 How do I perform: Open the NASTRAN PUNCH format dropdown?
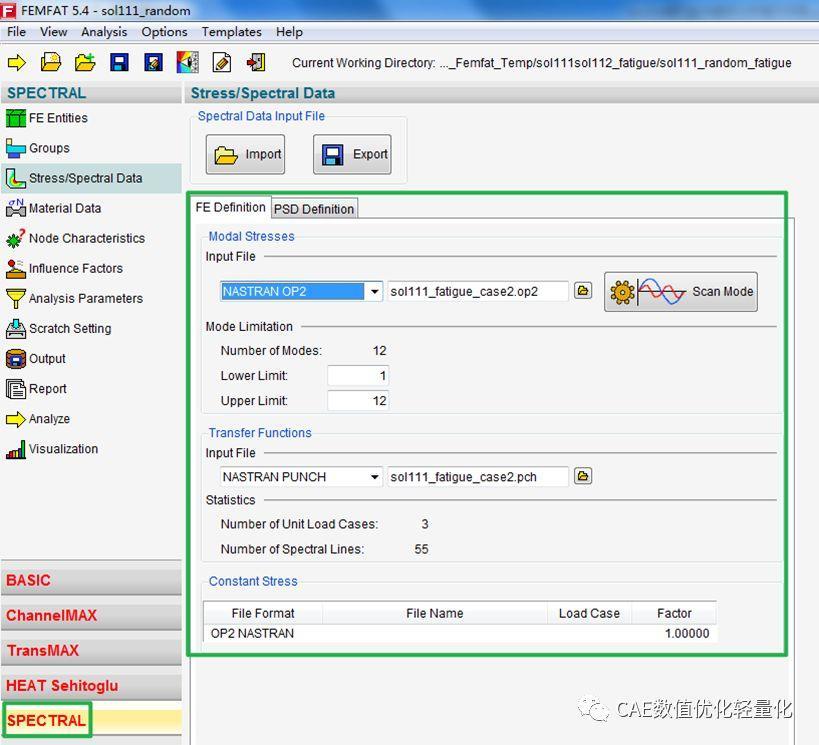[374, 477]
